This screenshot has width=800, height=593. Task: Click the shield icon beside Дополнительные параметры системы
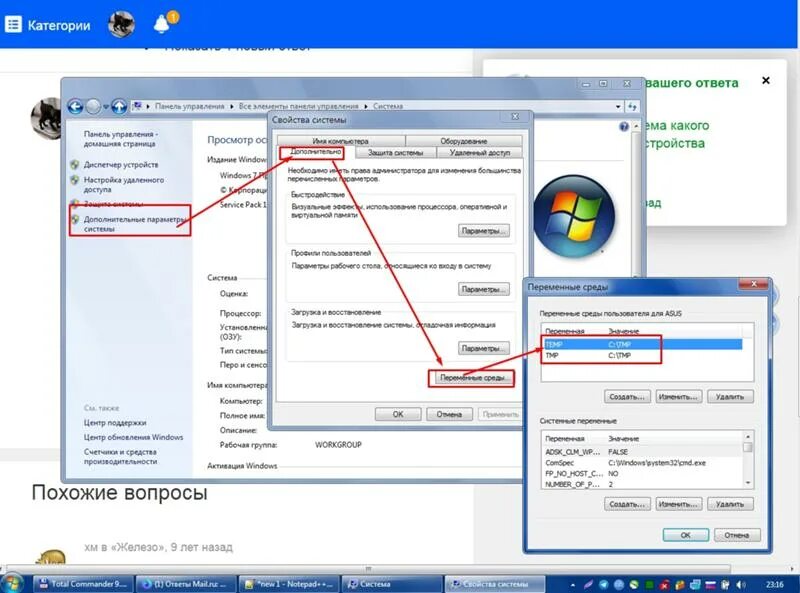[x=75, y=219]
